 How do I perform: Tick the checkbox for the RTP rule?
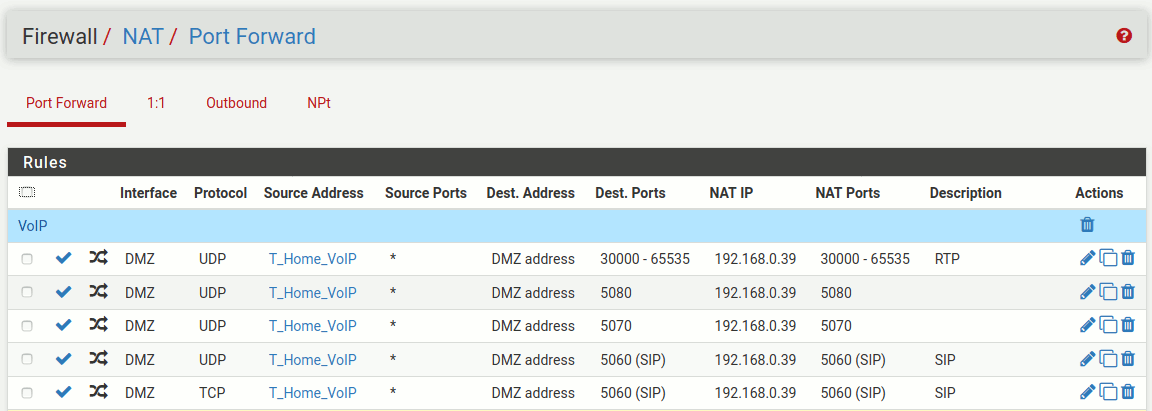tap(27, 259)
